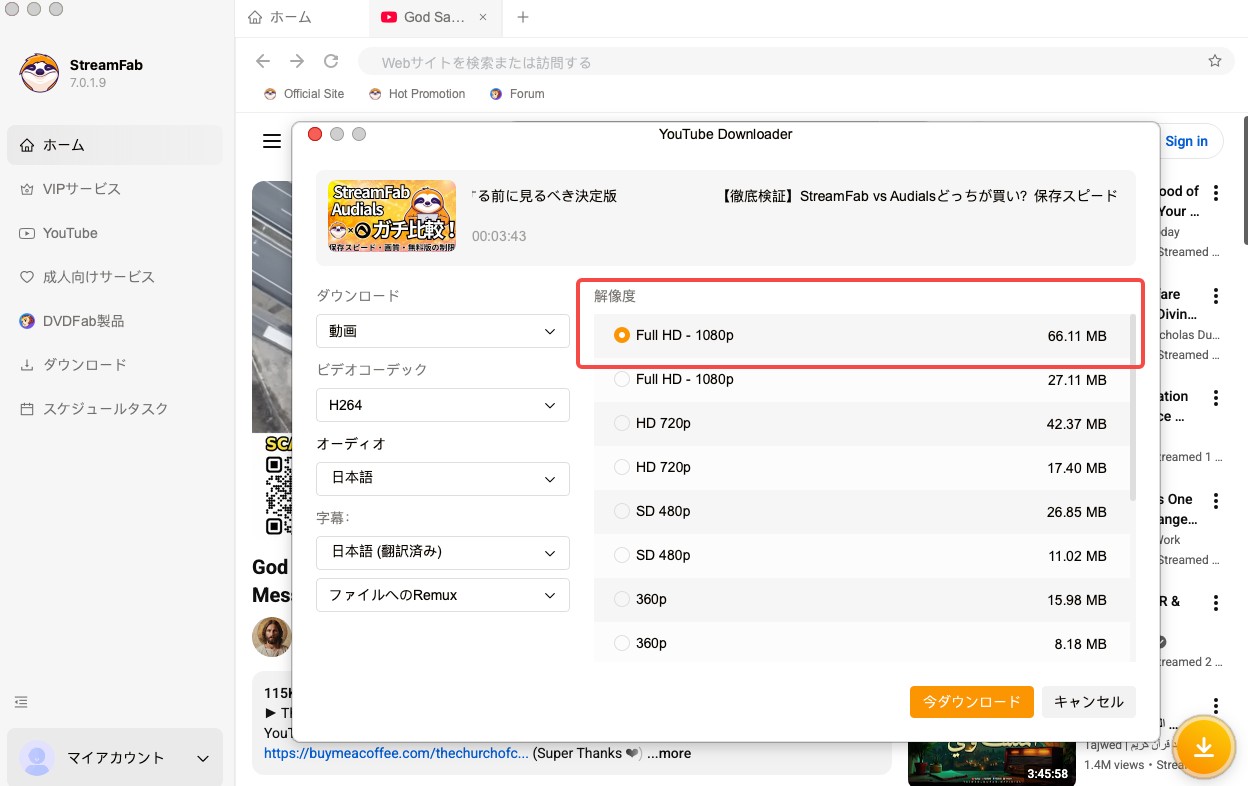Viewport: 1248px width, 786px height.
Task: Click the channel avatar below video title
Action: pos(271,637)
